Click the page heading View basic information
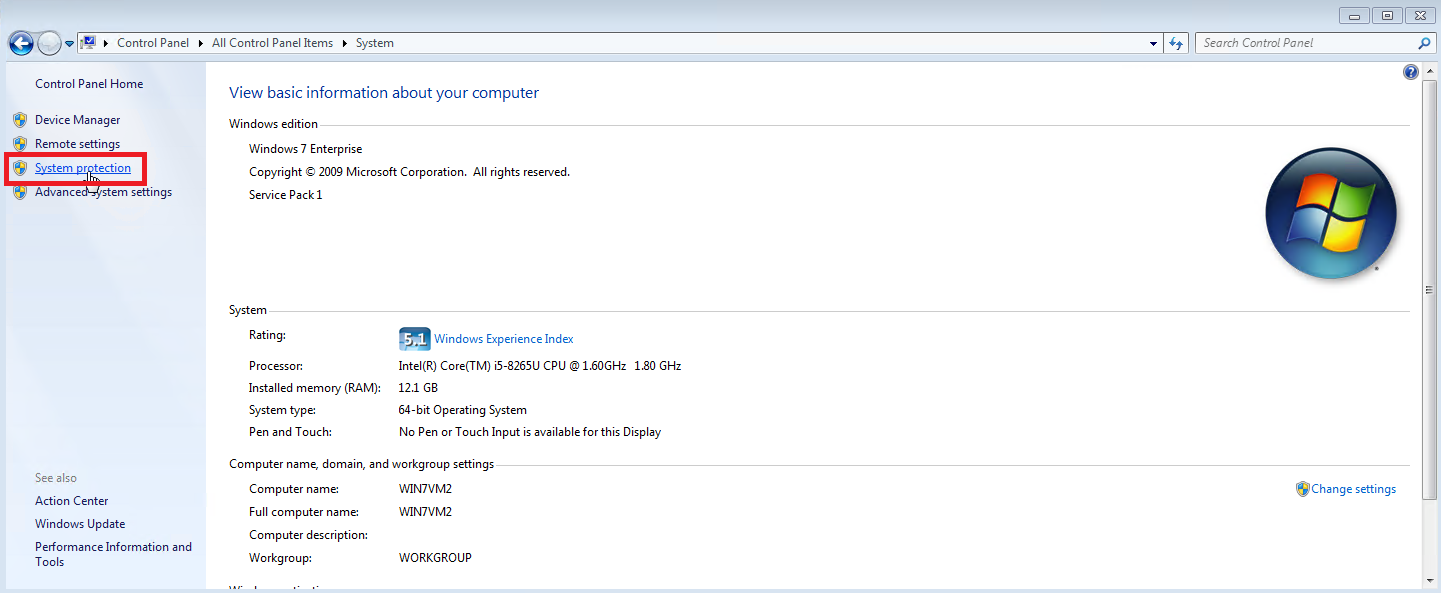Viewport: 1441px width, 593px height. click(x=384, y=93)
